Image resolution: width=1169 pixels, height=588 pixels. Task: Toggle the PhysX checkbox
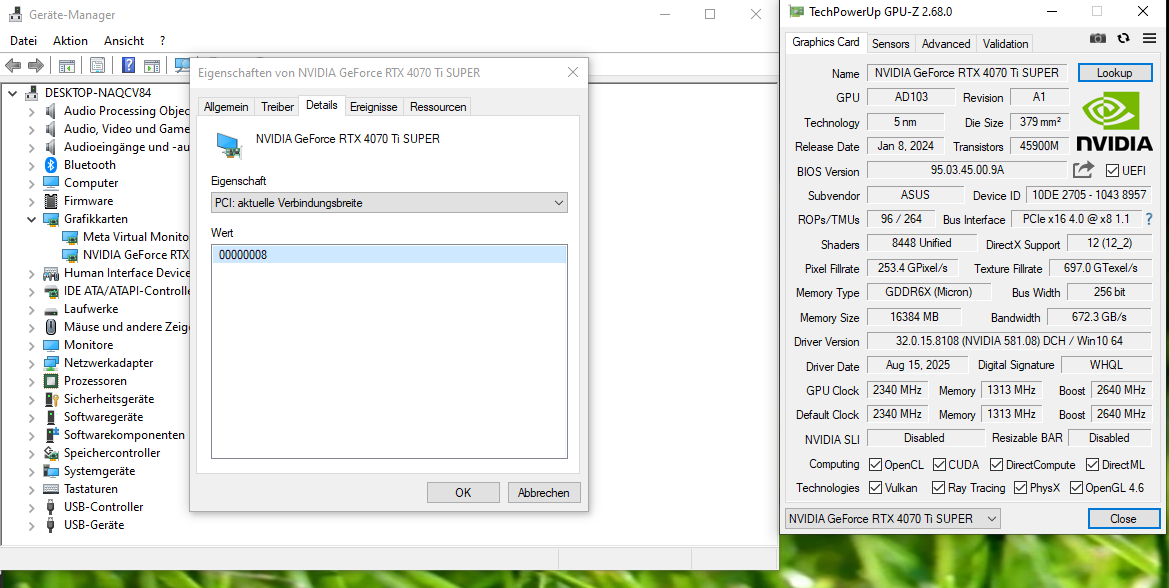pyautogui.click(x=1021, y=488)
